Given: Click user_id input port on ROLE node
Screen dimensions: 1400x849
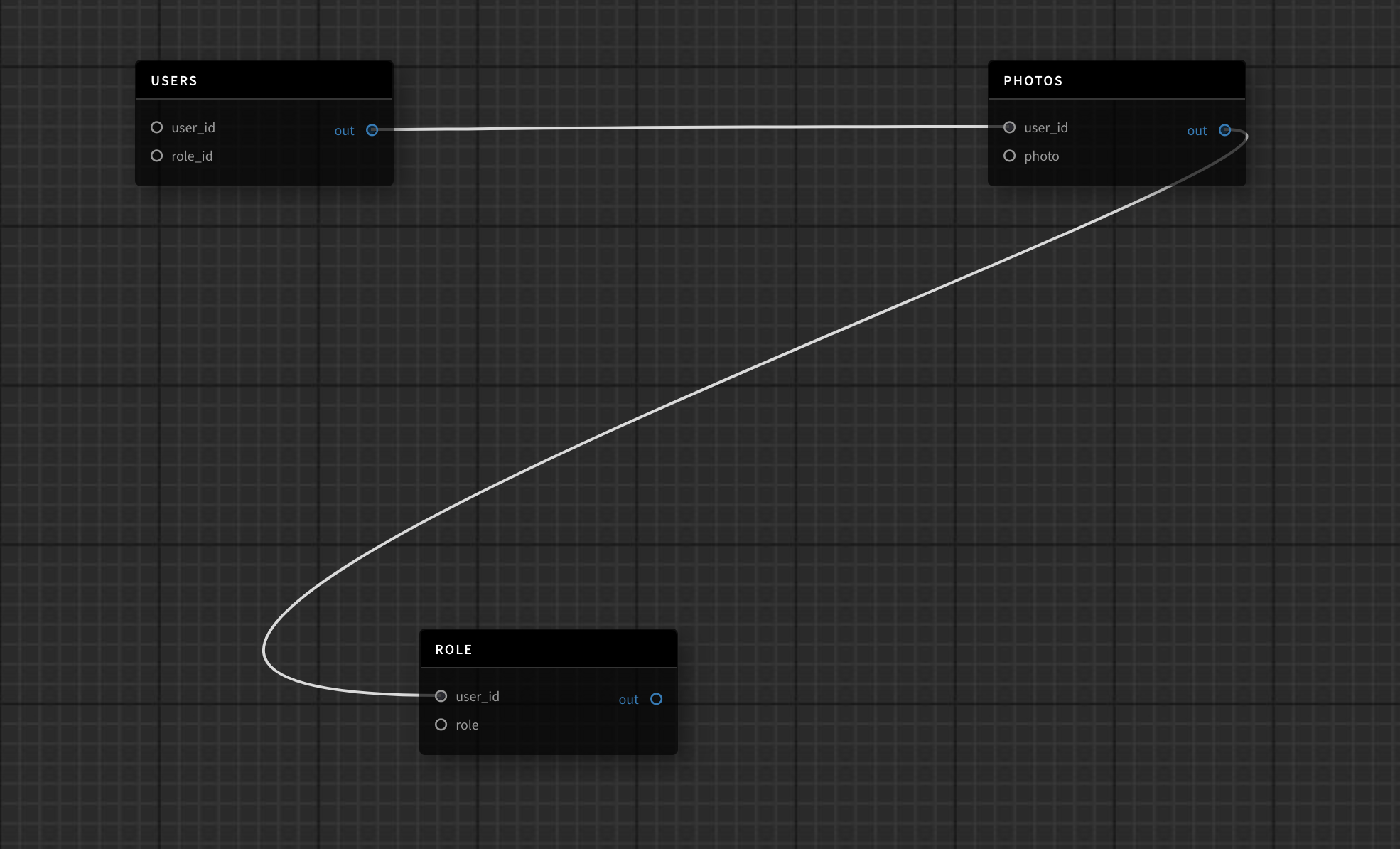Looking at the screenshot, I should pyautogui.click(x=441, y=696).
